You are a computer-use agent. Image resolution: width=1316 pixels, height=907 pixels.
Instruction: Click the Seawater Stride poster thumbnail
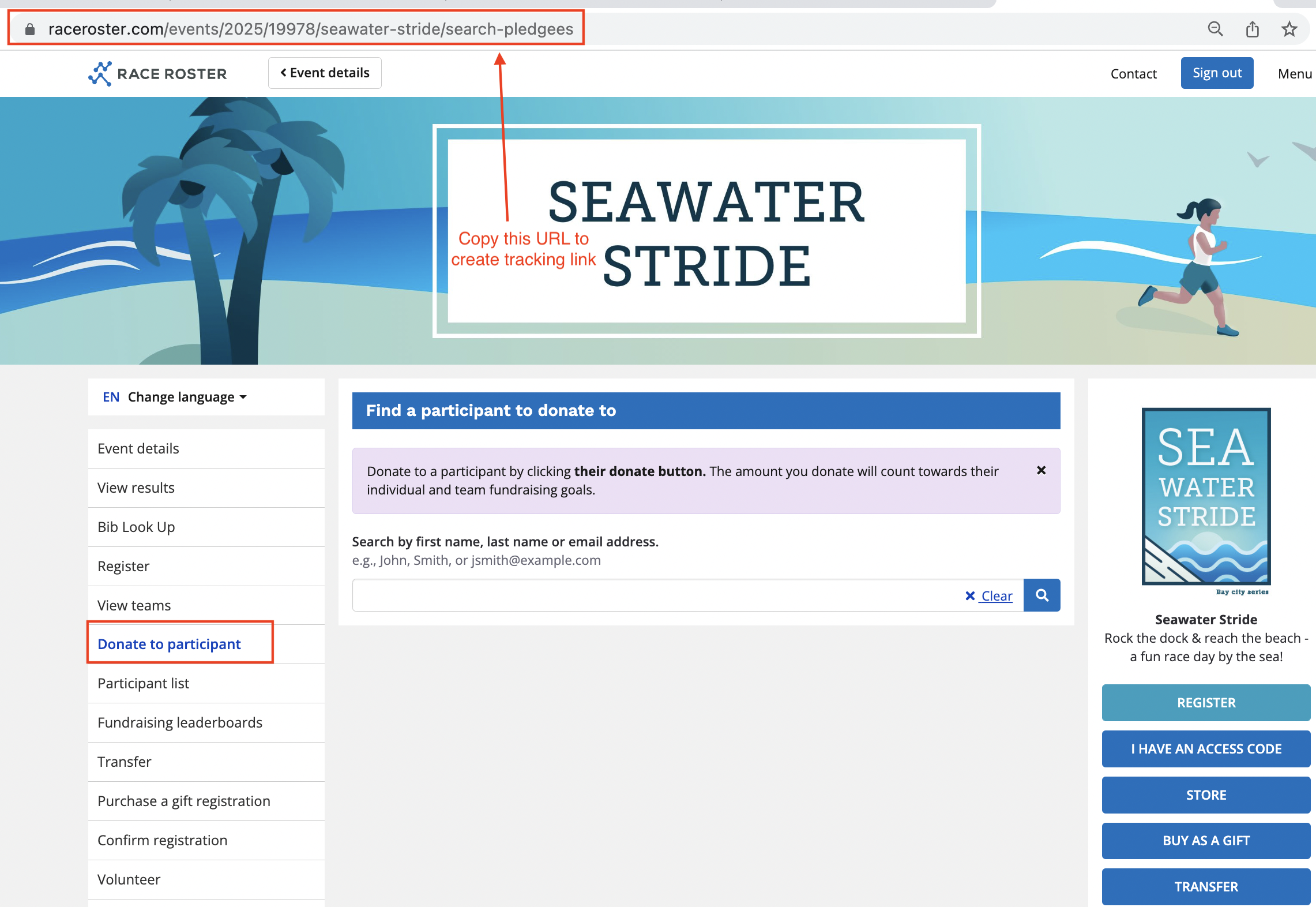click(x=1206, y=497)
